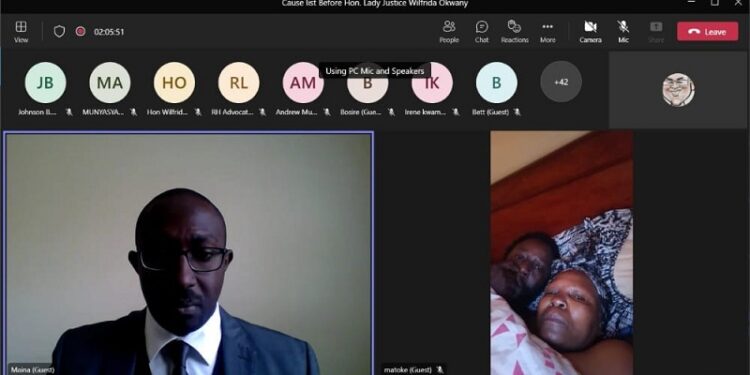Viewport: 750px width, 375px height.
Task: Click the muted mic icon beside Hon Wilfrida
Action: (x=198, y=112)
